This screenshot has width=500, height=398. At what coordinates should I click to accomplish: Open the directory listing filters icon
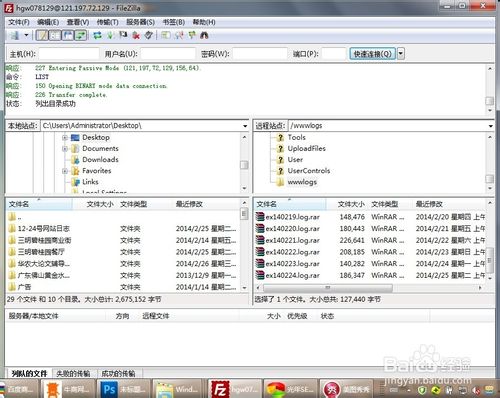(166, 35)
